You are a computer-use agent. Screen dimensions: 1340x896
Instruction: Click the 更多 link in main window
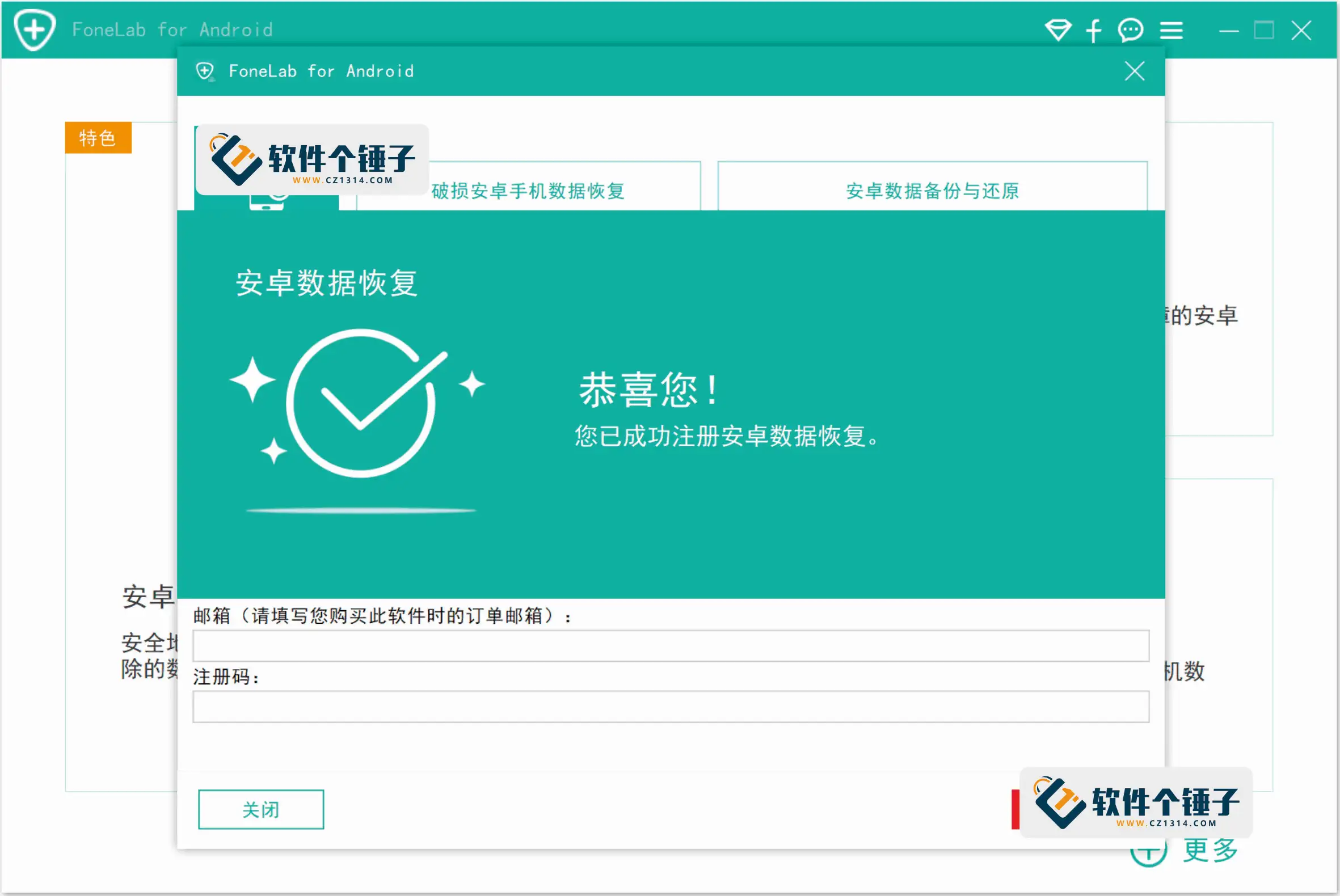(x=1210, y=849)
